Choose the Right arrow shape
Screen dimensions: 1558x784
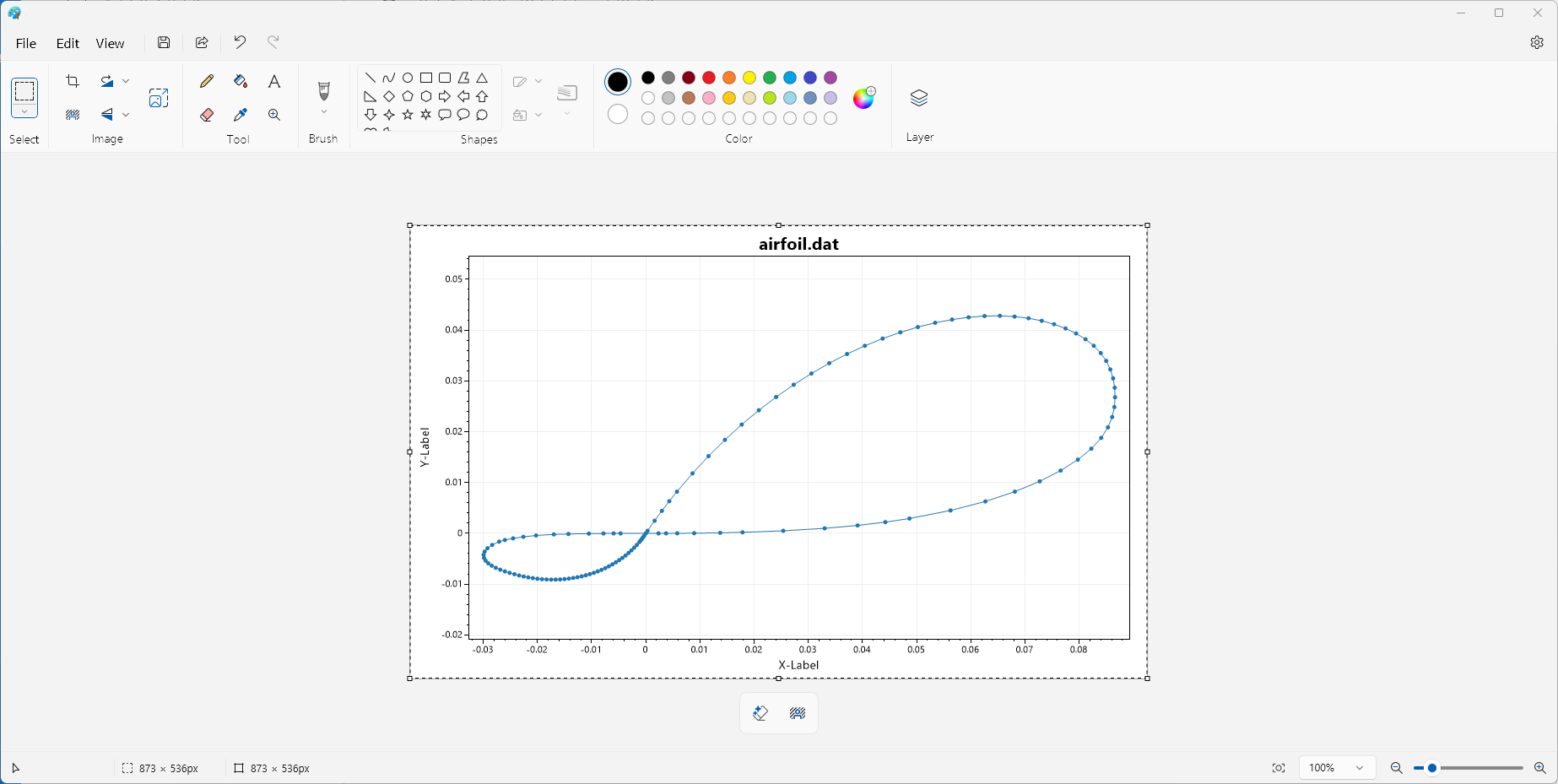coord(445,96)
